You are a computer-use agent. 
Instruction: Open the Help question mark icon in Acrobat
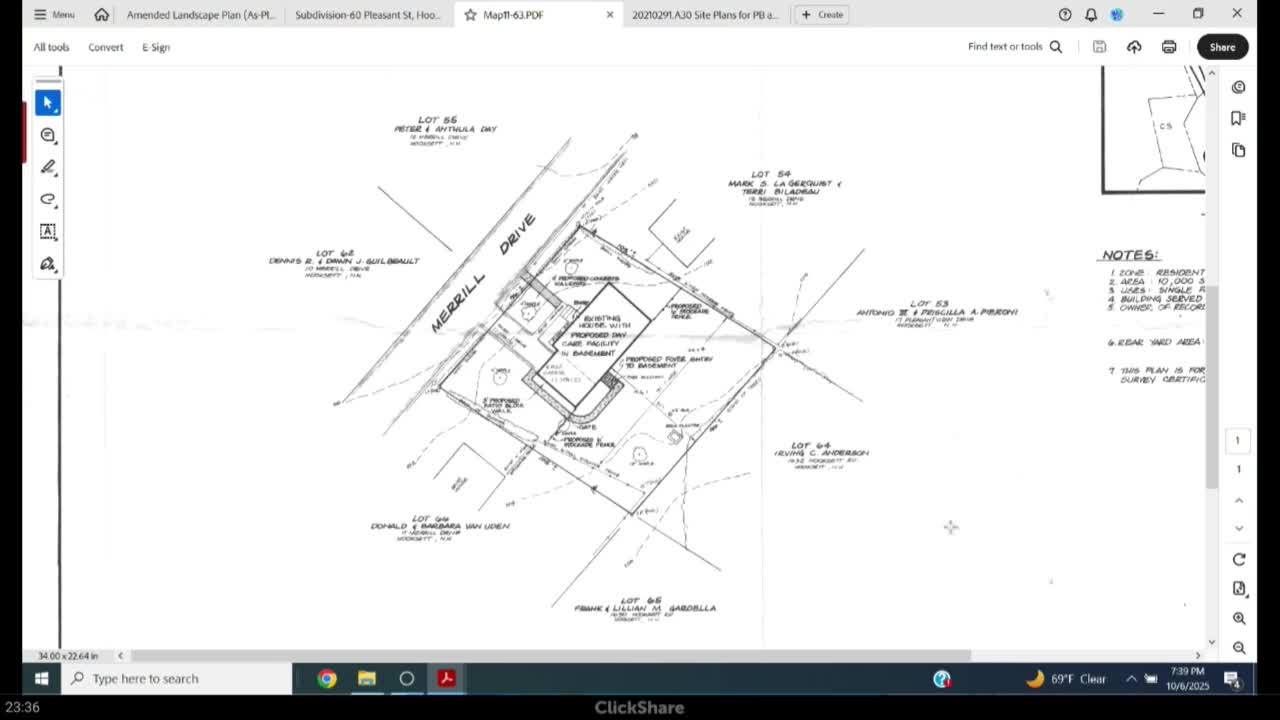tap(1065, 14)
